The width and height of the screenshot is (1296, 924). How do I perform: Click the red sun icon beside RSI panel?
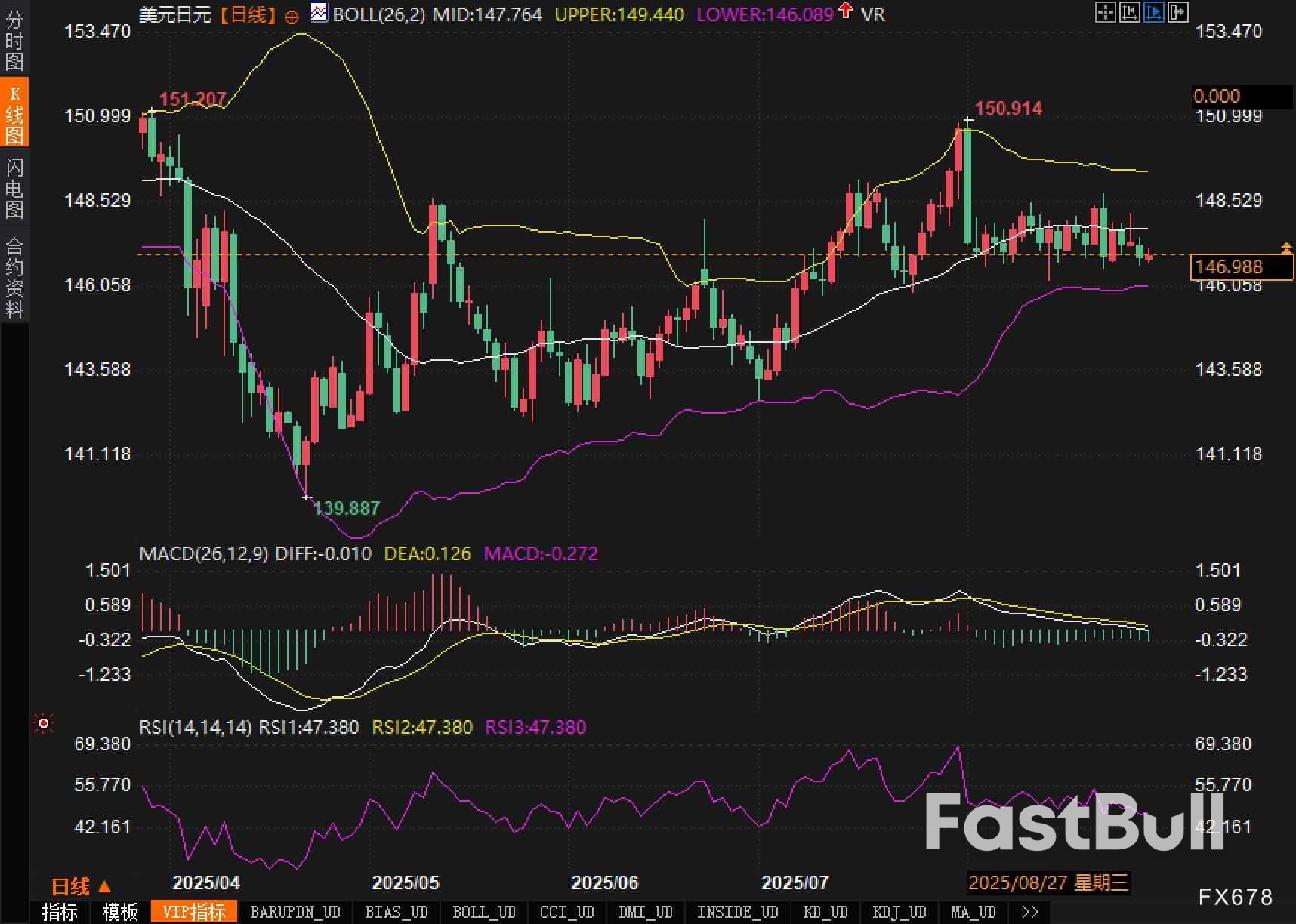click(x=44, y=724)
